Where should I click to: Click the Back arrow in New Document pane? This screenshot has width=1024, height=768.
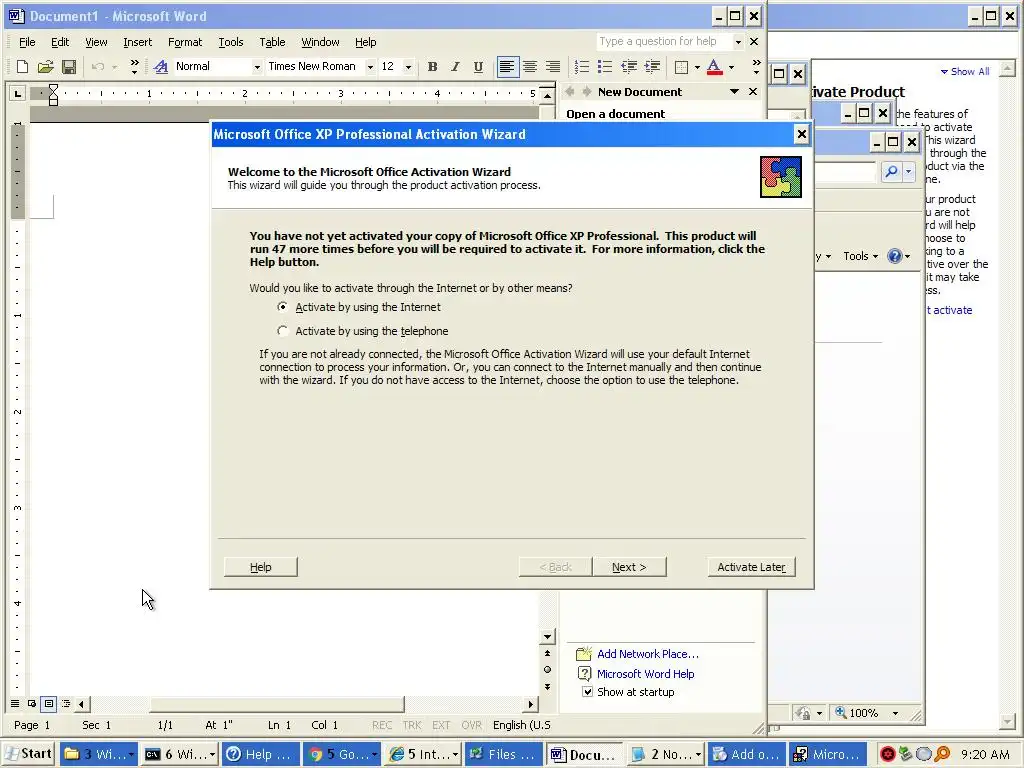(569, 92)
